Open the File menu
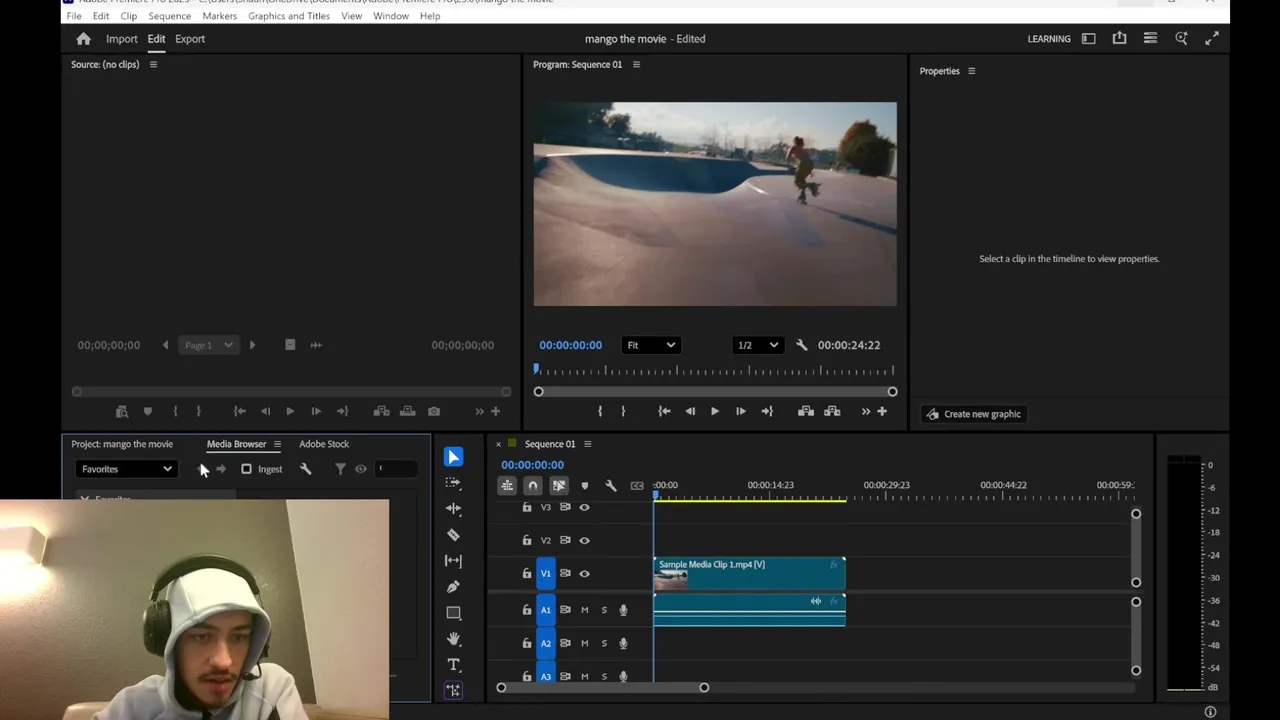 coord(74,16)
